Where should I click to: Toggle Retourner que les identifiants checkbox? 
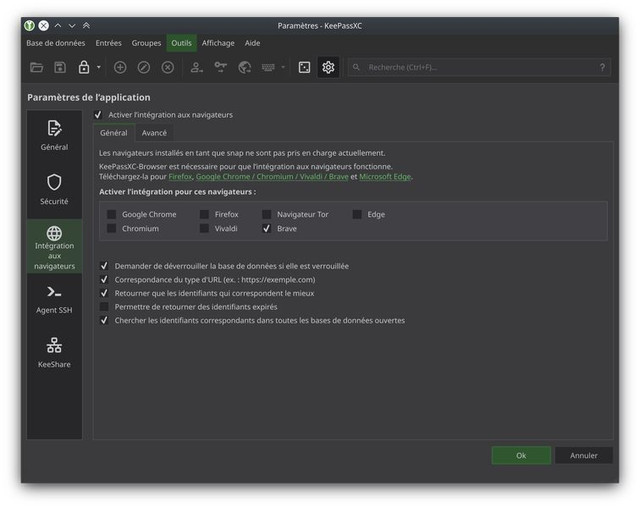(x=104, y=293)
